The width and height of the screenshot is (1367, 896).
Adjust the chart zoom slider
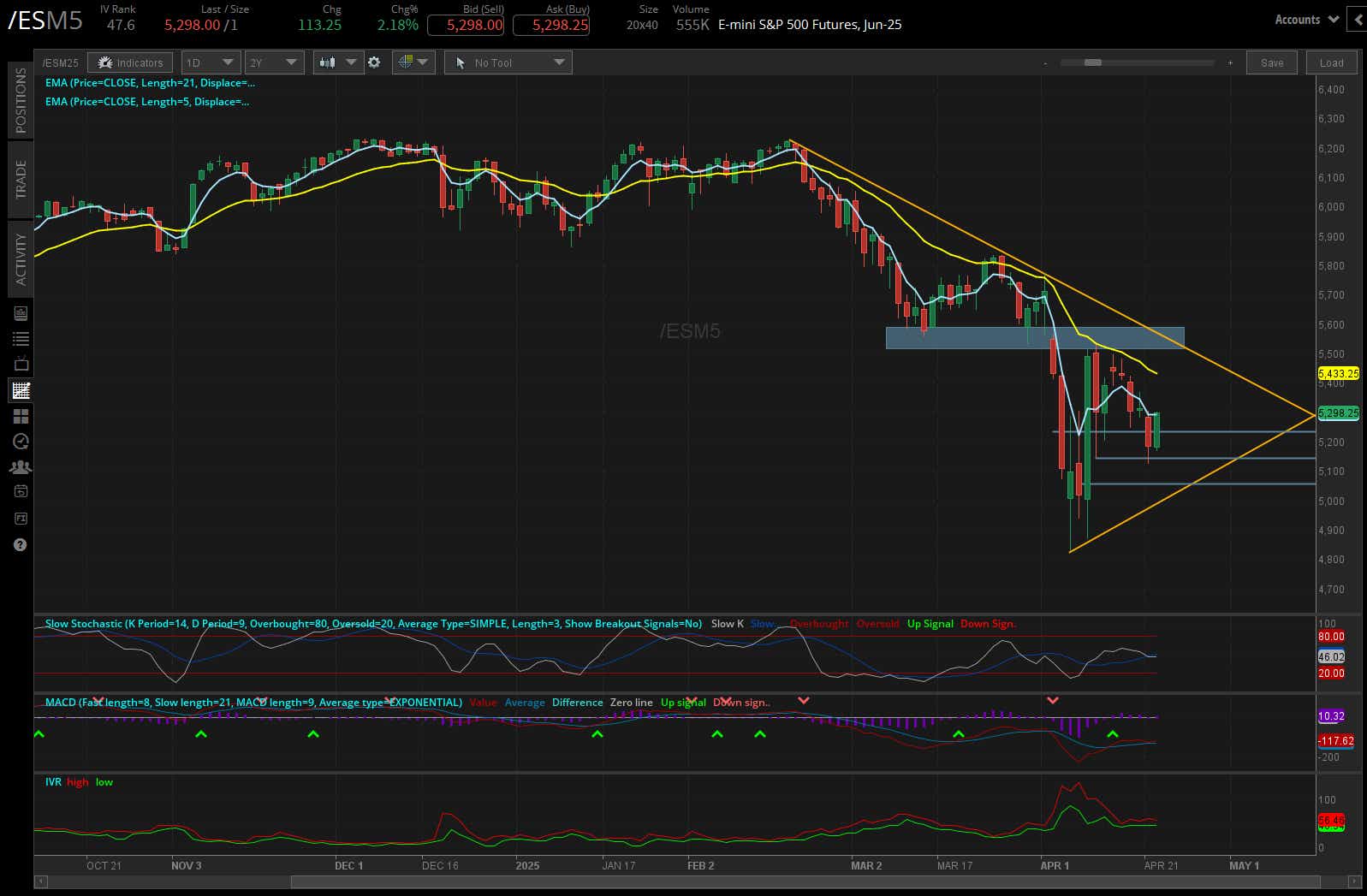tap(1092, 63)
